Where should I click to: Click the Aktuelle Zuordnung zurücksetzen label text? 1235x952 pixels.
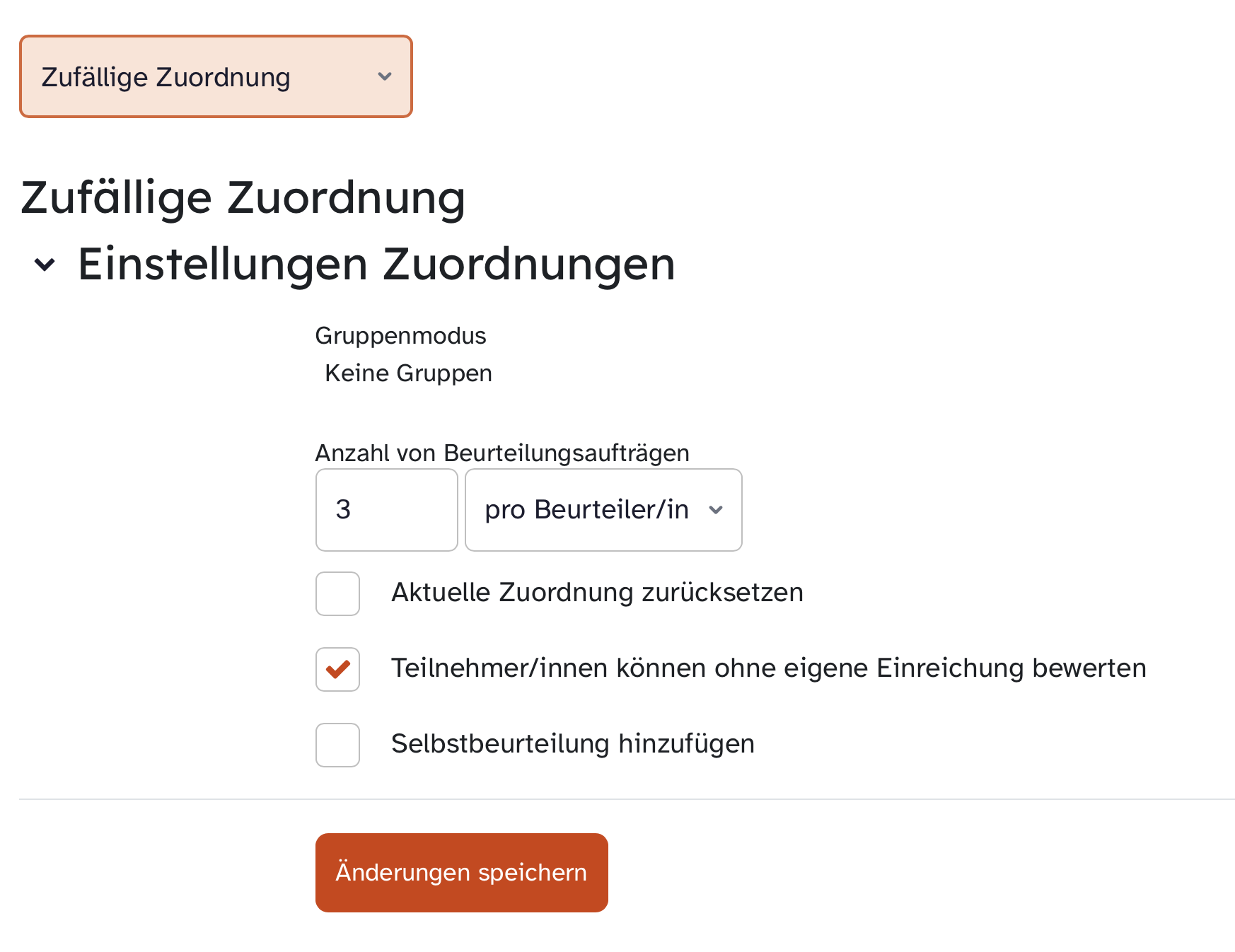click(x=597, y=593)
